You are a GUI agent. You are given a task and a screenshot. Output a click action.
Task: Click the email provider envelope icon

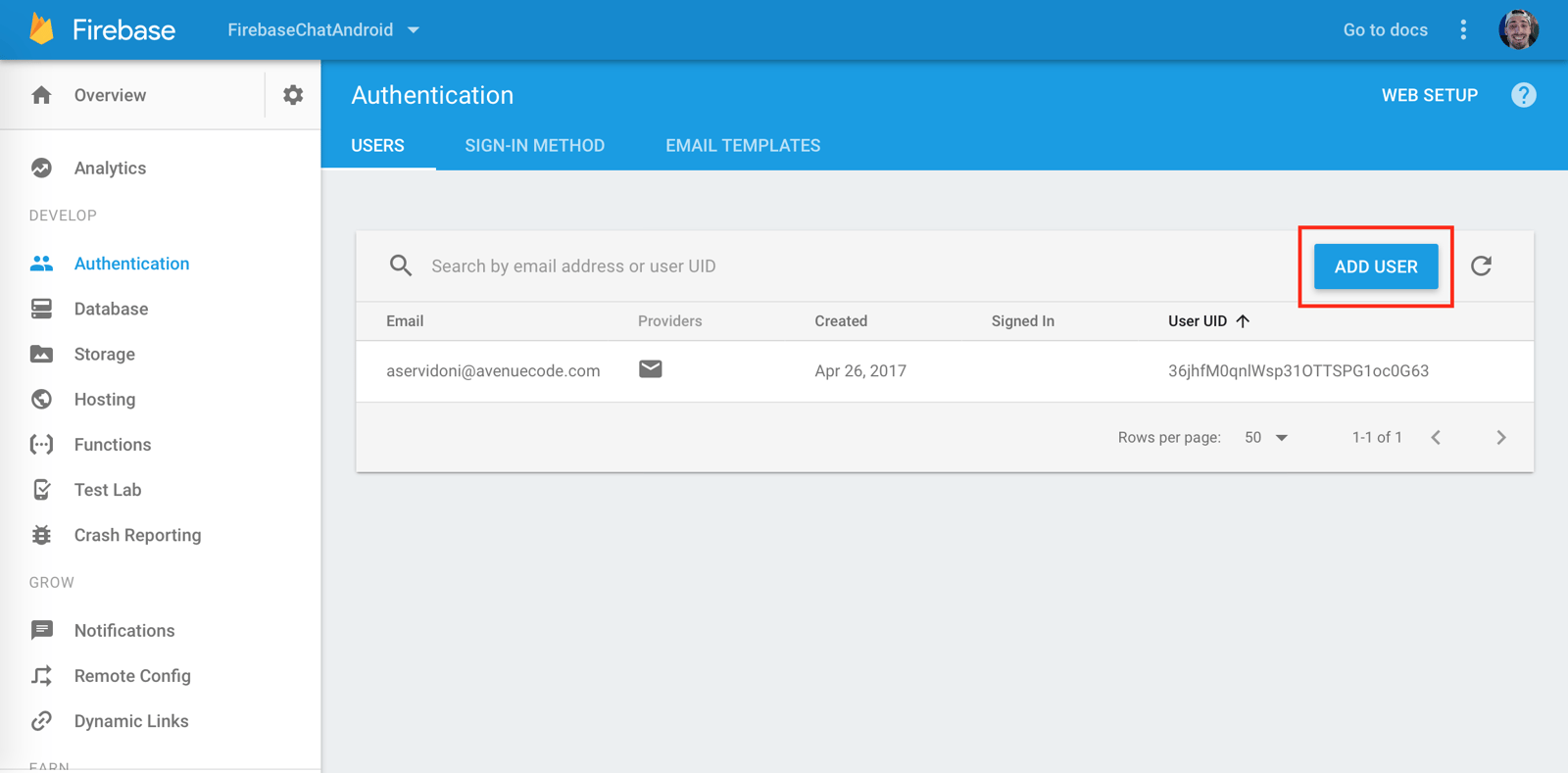(651, 369)
